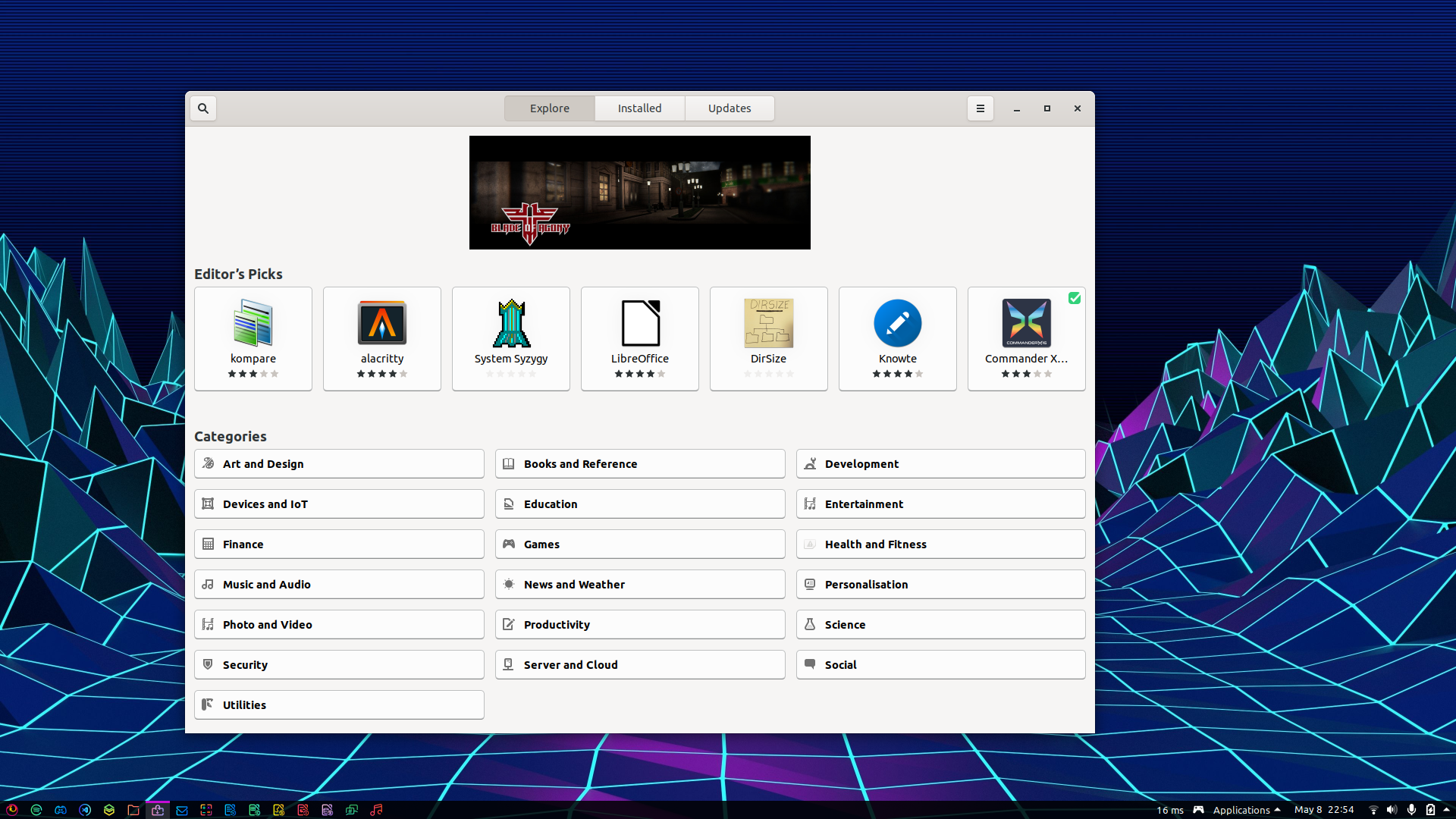Image resolution: width=1456 pixels, height=819 pixels.
Task: Expand the tray overflow arrow near the battery
Action: pos(1446,810)
